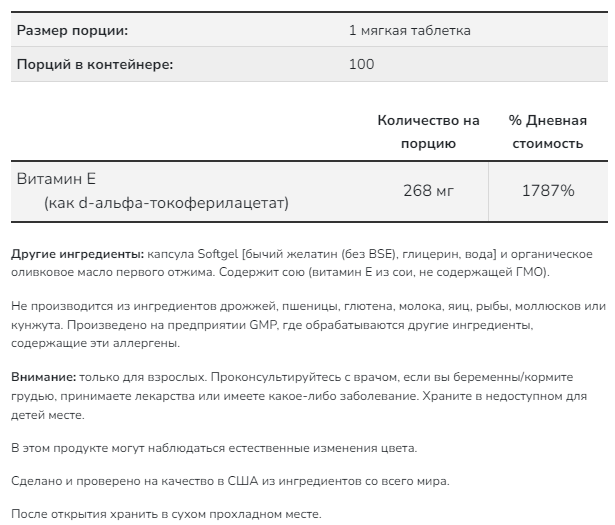Select the '100' servings value

point(361,64)
